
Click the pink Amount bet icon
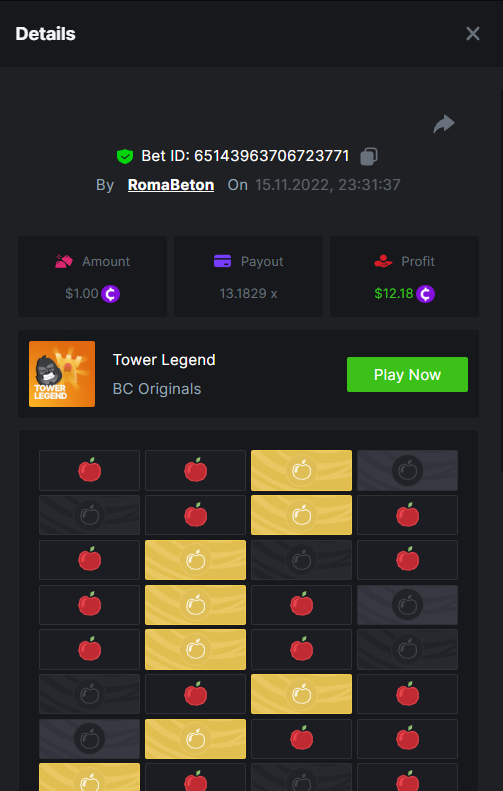[x=64, y=261]
